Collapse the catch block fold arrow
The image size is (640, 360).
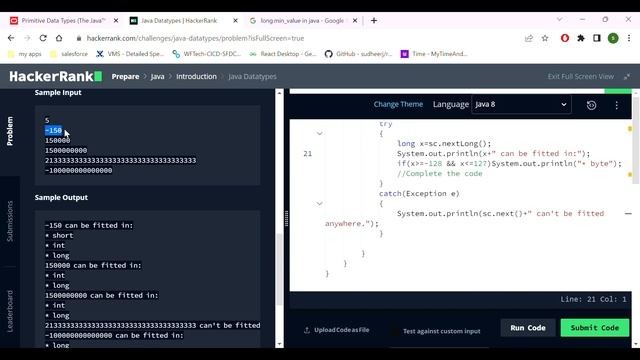[x=320, y=203]
